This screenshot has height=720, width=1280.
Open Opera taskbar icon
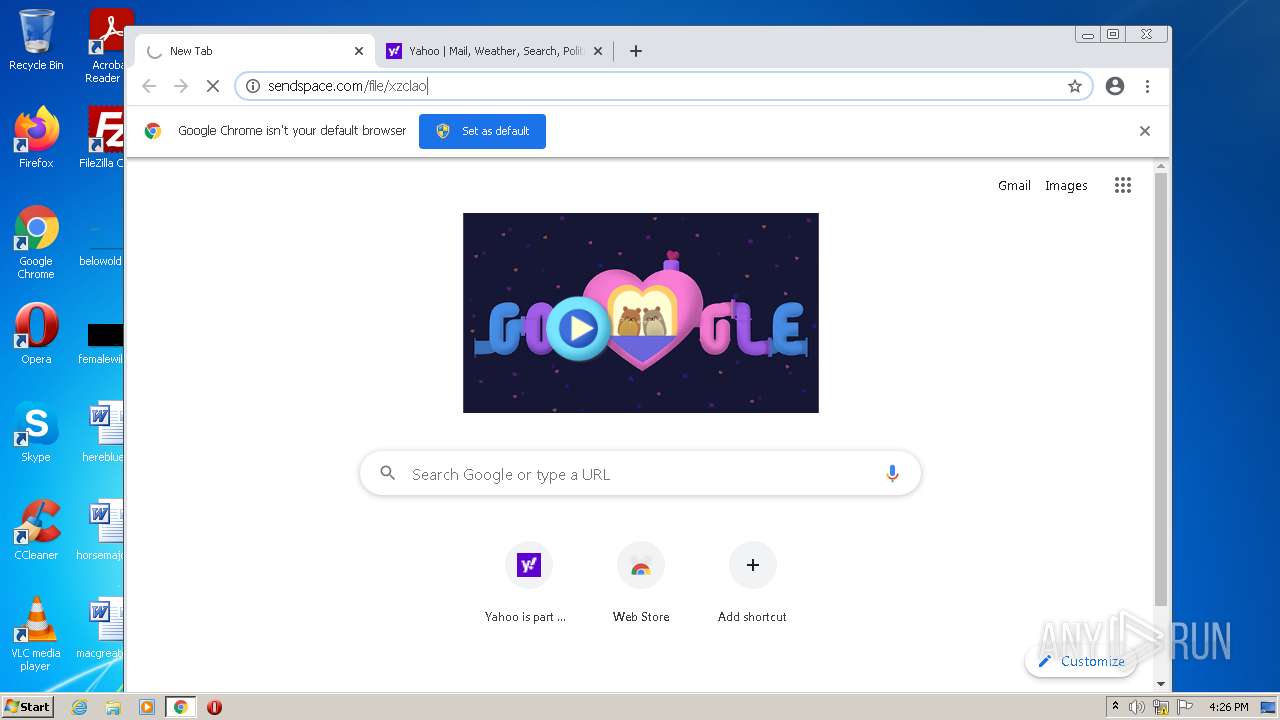tap(214, 707)
